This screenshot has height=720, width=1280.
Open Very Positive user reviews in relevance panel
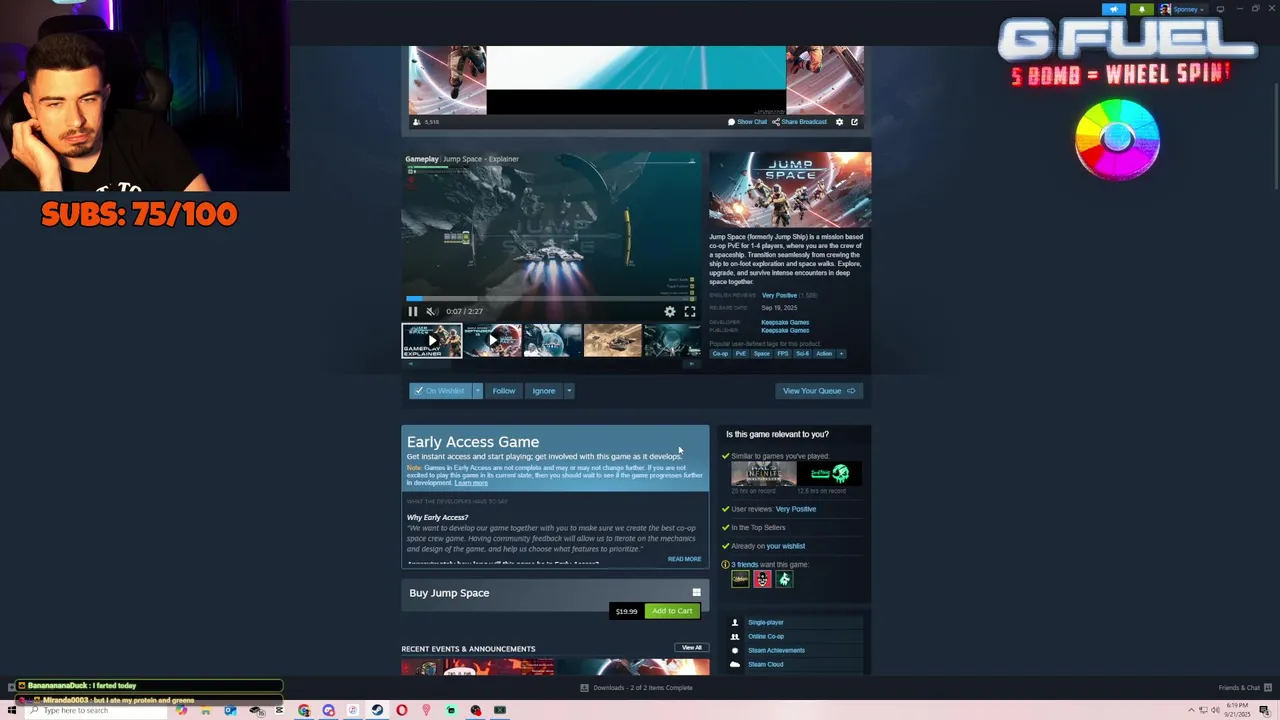[796, 509]
